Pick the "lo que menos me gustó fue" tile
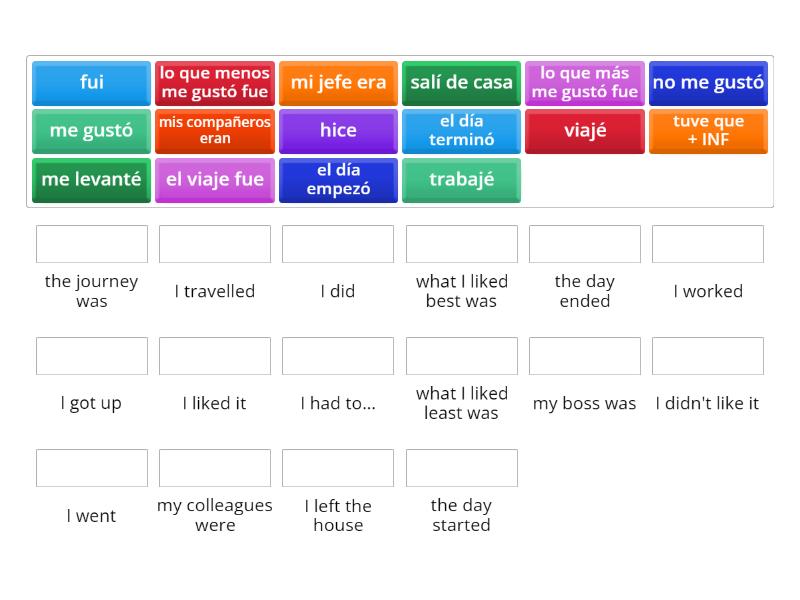Viewport: 800px width, 600px height. coord(214,83)
